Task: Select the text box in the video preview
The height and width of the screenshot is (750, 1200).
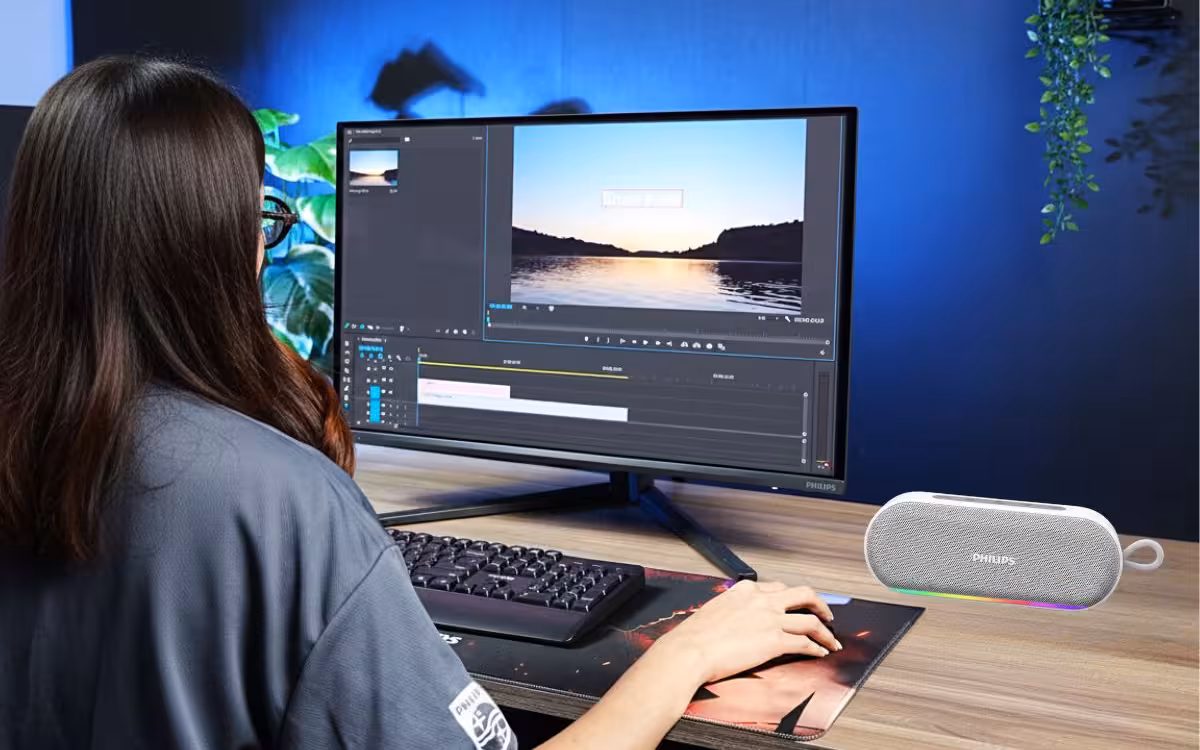Action: click(642, 199)
